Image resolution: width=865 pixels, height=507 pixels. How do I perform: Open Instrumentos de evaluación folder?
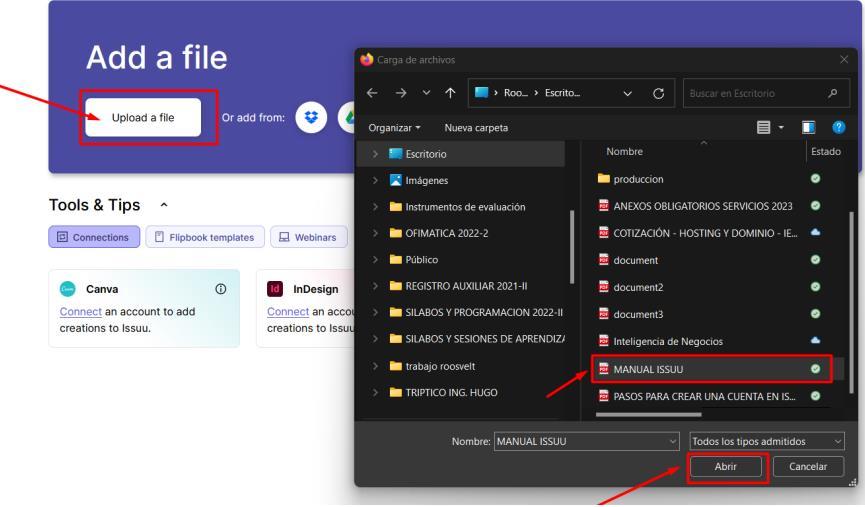pos(465,207)
